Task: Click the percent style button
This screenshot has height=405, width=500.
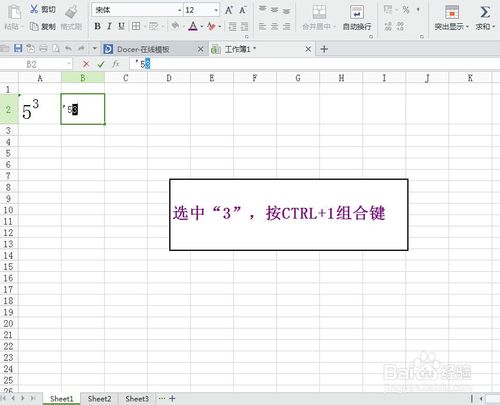Action: pos(406,10)
